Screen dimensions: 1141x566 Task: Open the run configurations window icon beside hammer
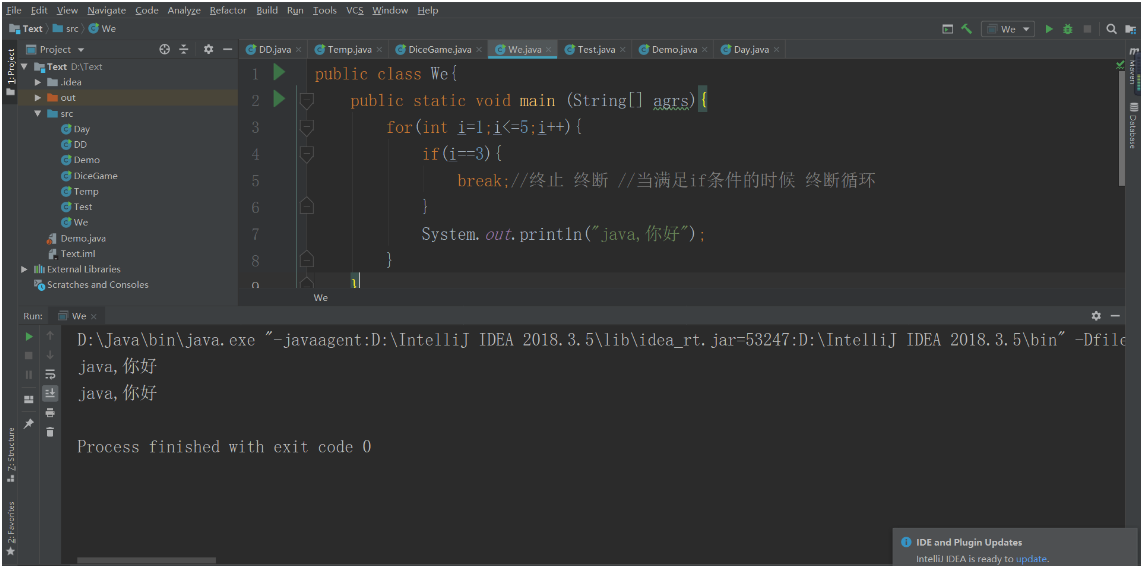coord(947,29)
